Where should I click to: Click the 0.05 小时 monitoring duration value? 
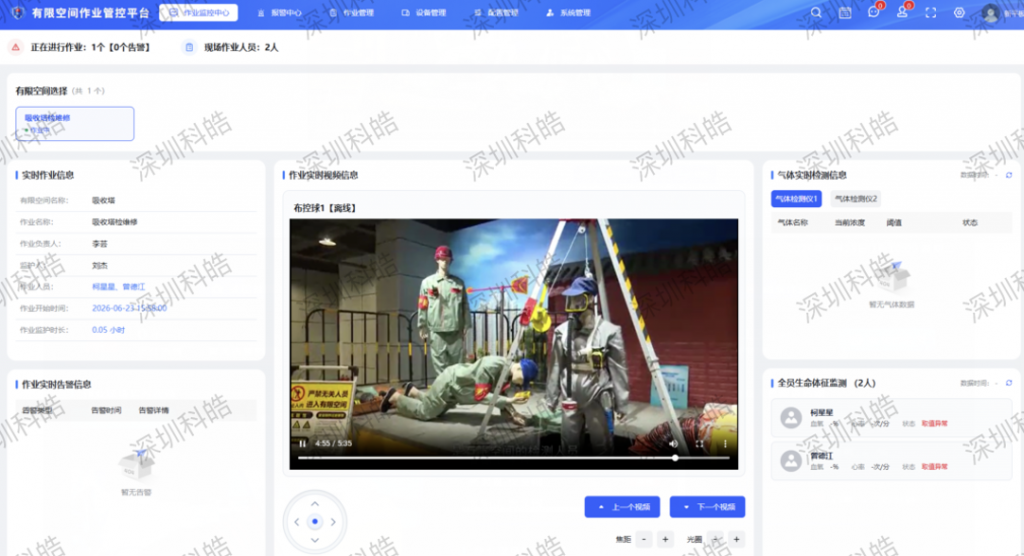108,330
